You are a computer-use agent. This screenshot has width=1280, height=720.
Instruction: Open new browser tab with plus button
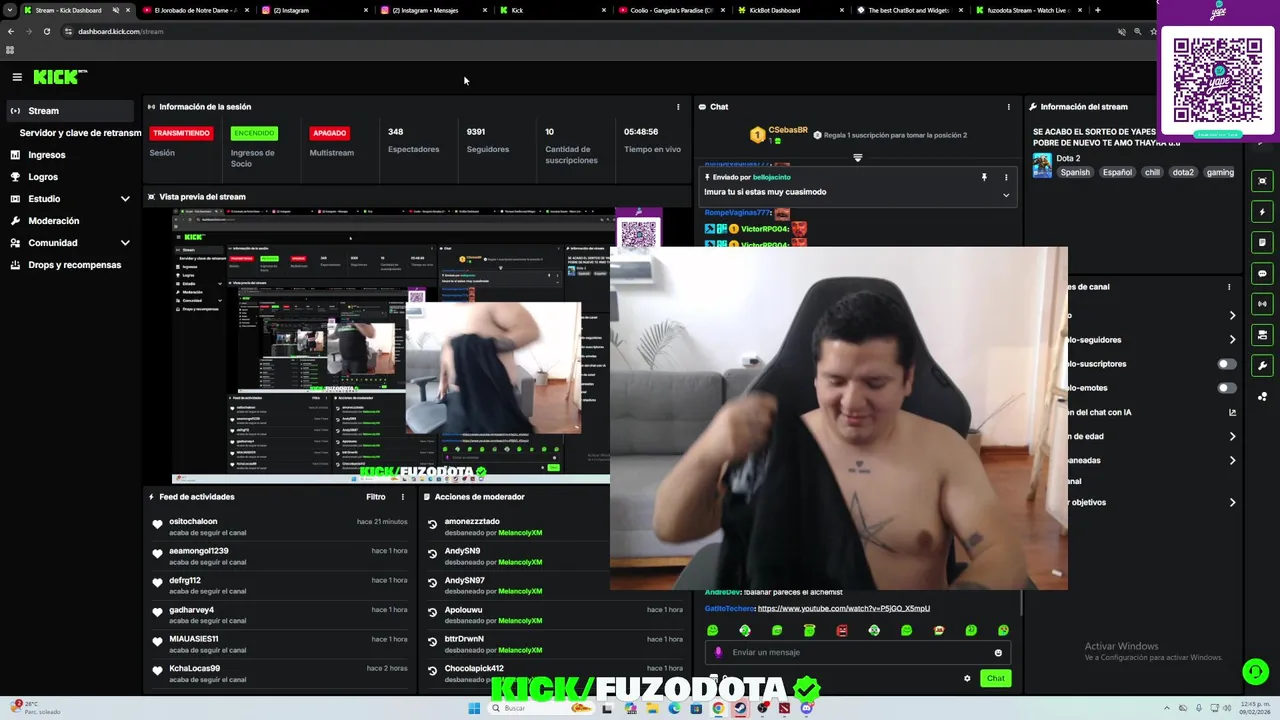tap(1098, 10)
